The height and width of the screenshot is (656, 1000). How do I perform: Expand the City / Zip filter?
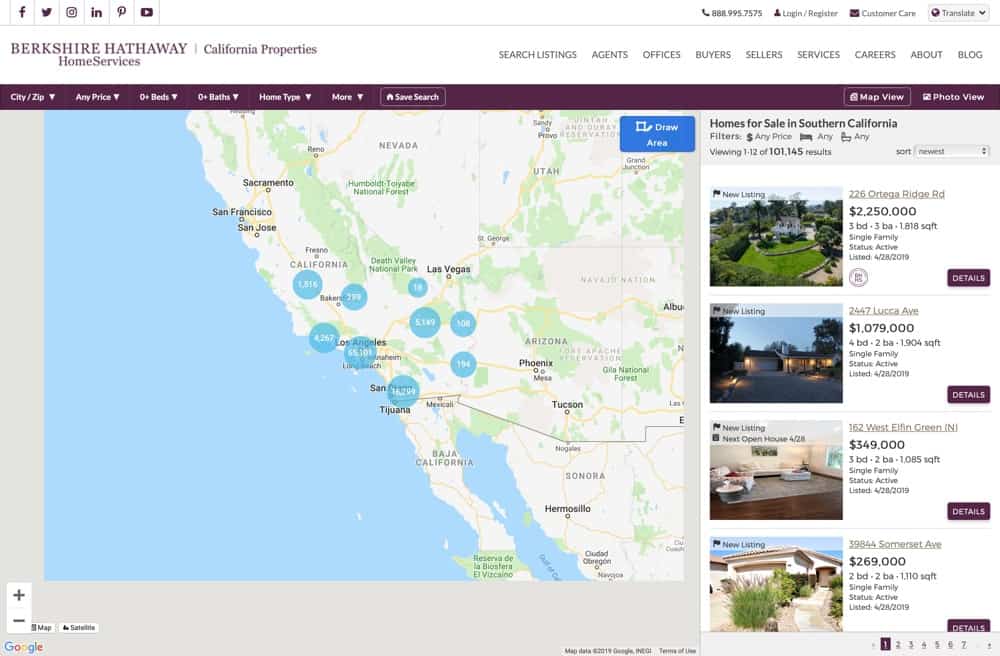pos(33,97)
